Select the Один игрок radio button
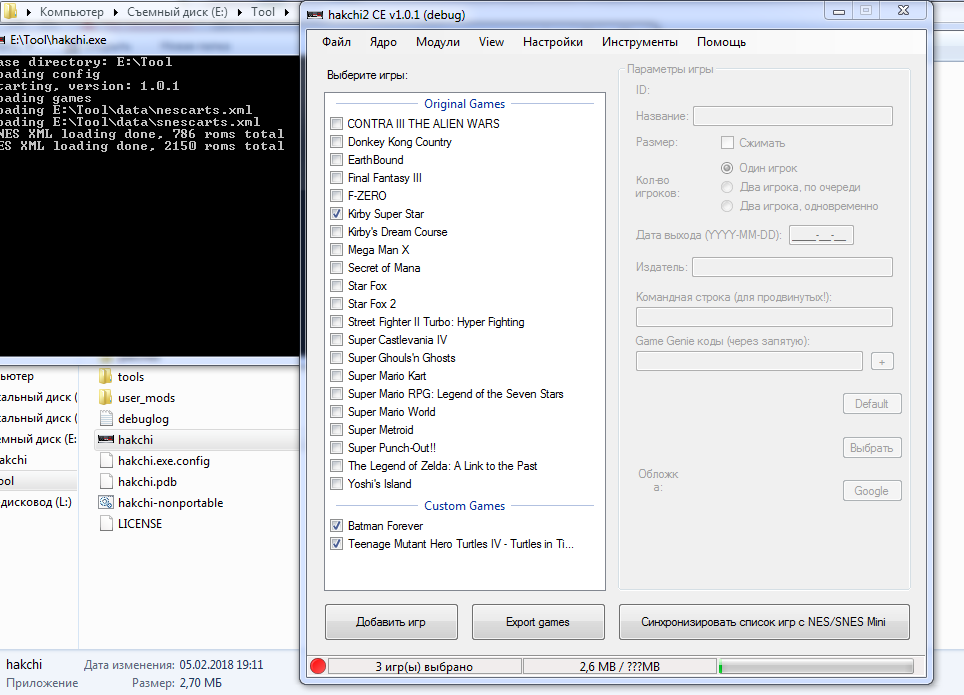964x695 pixels. (727, 168)
